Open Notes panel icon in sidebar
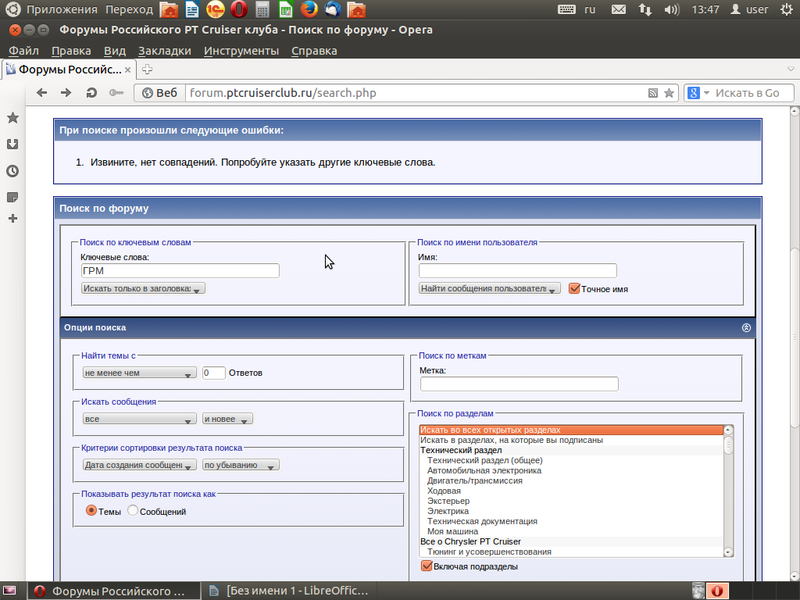The image size is (800, 600). click(x=13, y=197)
